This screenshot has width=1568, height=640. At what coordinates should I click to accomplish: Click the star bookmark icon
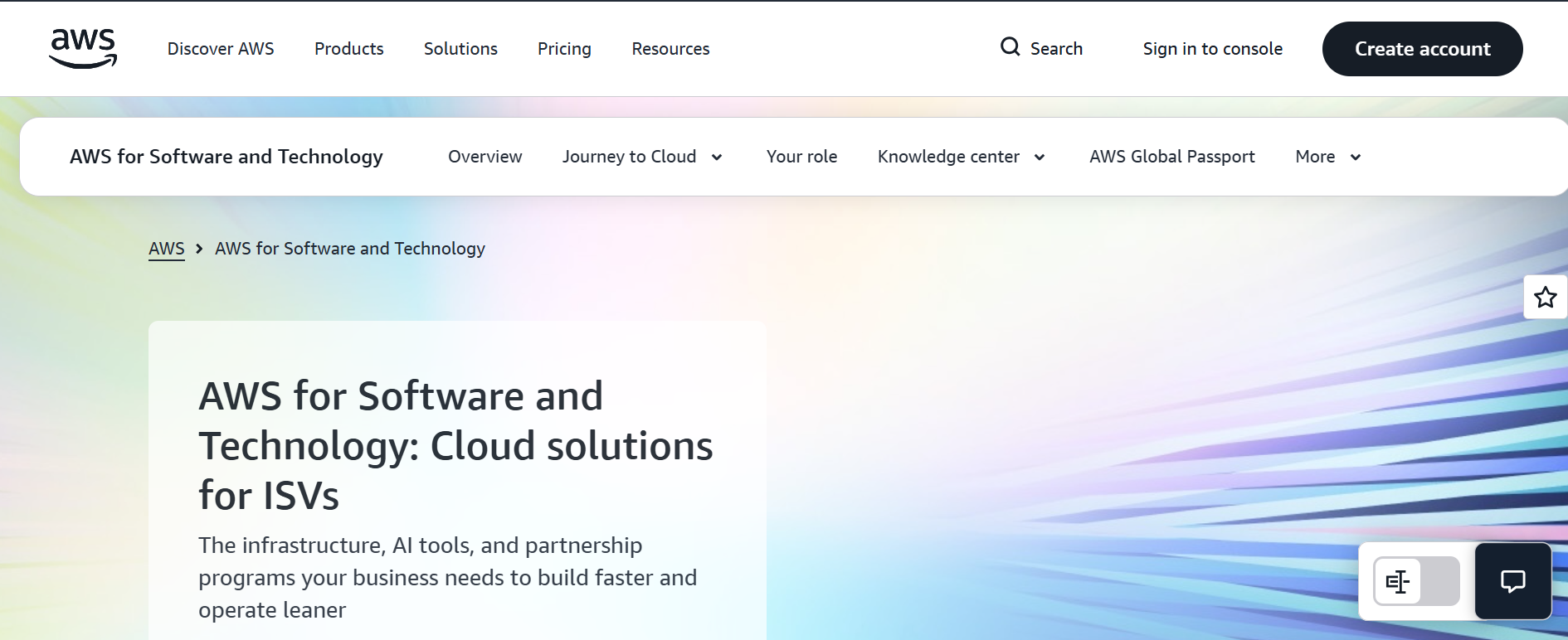tap(1545, 297)
